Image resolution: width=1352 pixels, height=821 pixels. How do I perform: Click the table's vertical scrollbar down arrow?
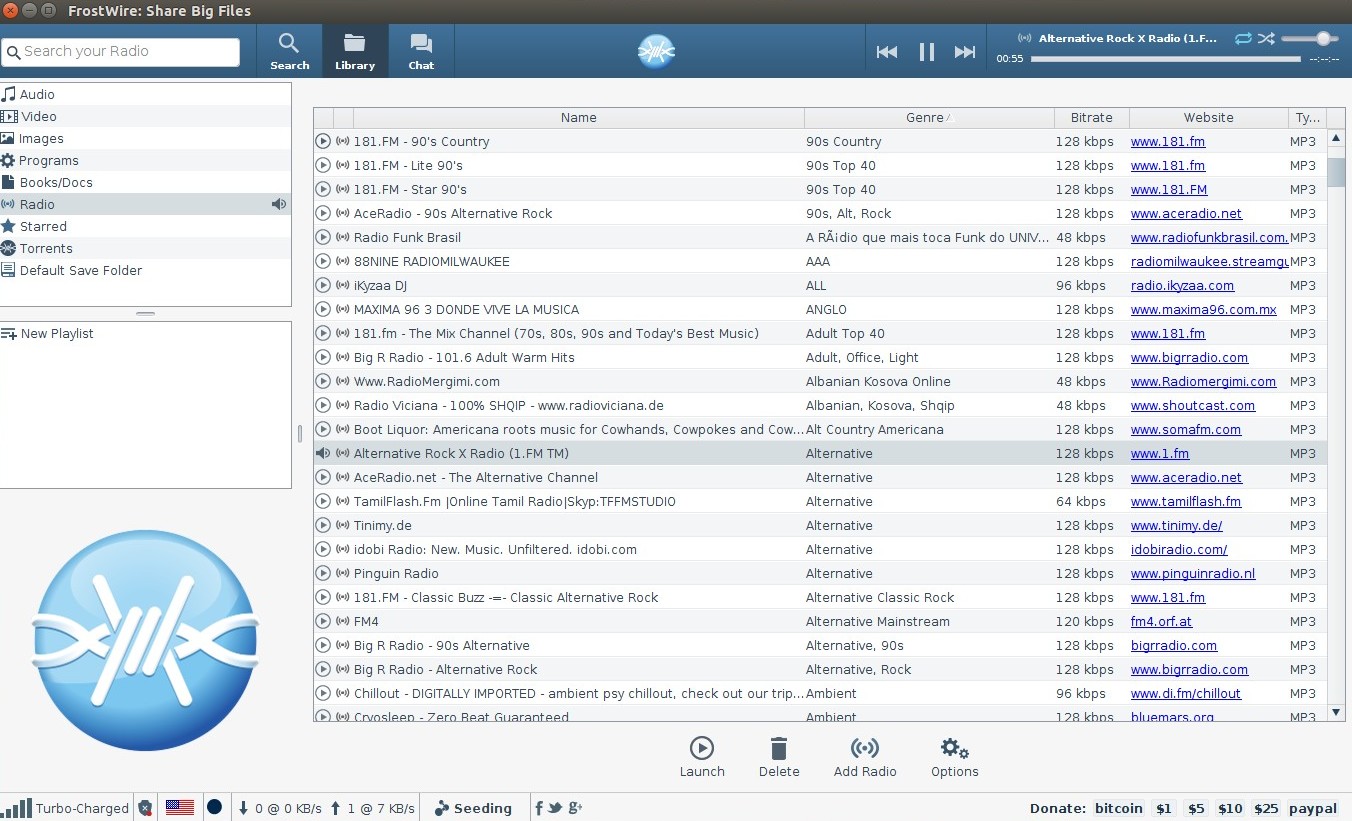coord(1336,712)
